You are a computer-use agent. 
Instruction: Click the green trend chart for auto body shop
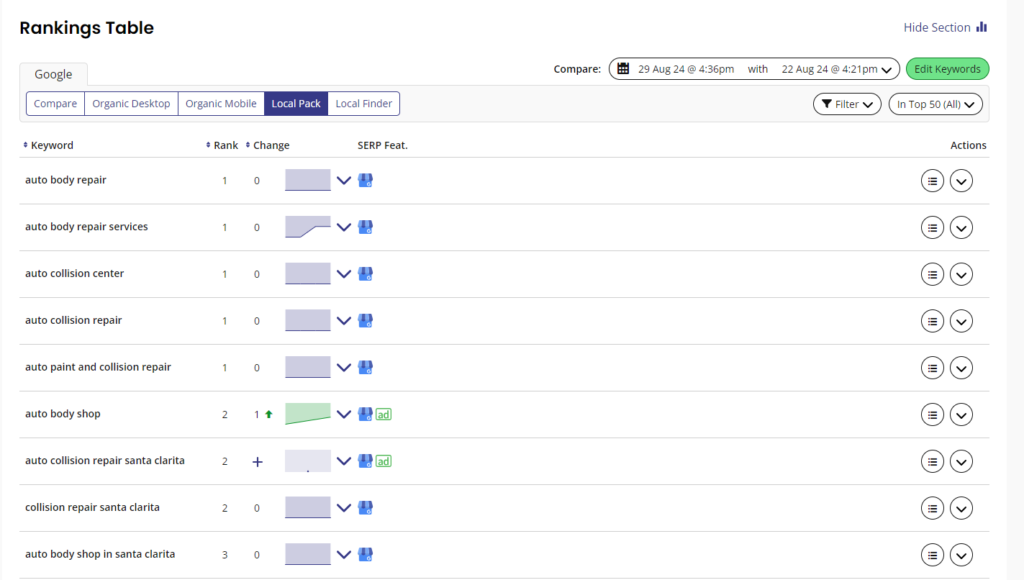308,414
